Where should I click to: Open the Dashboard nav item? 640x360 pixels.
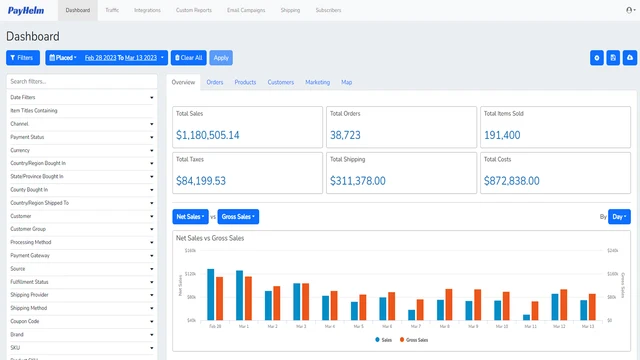tap(78, 10)
